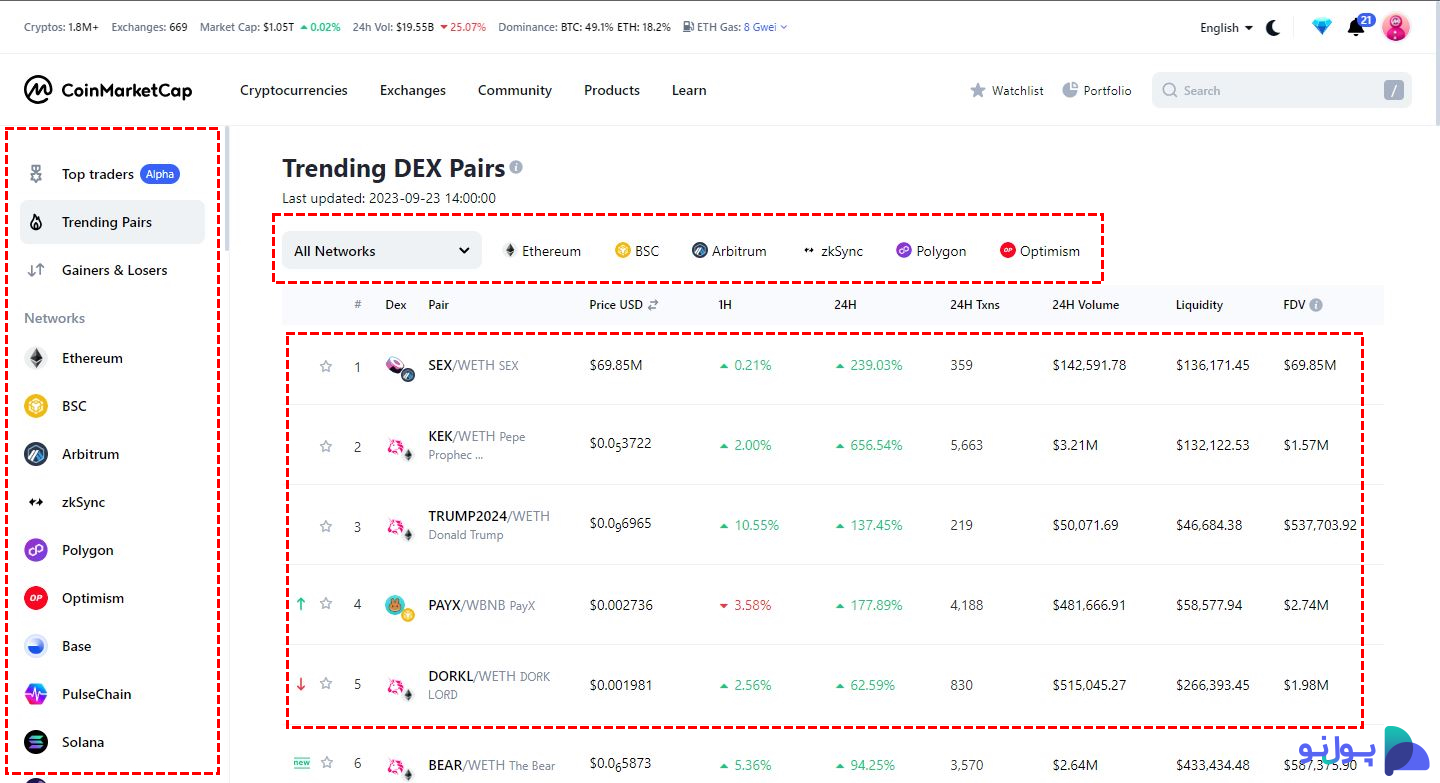Viewport: 1440px width, 783px height.
Task: Star DORKL/WETH pair to watchlist
Action: (325, 684)
